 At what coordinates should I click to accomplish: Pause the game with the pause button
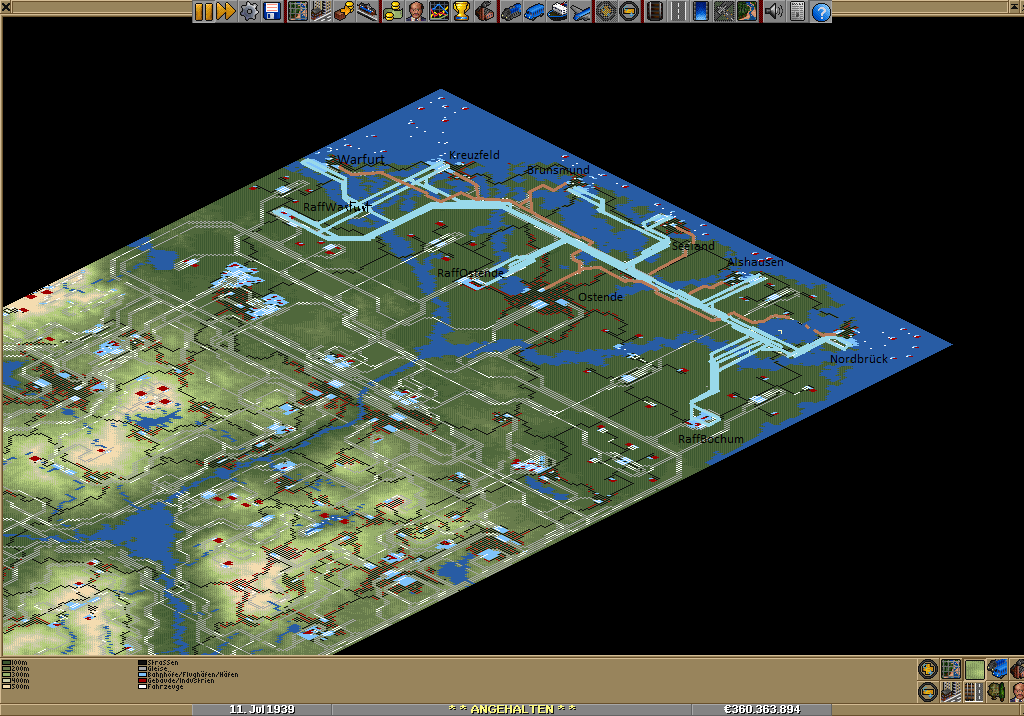click(x=204, y=12)
